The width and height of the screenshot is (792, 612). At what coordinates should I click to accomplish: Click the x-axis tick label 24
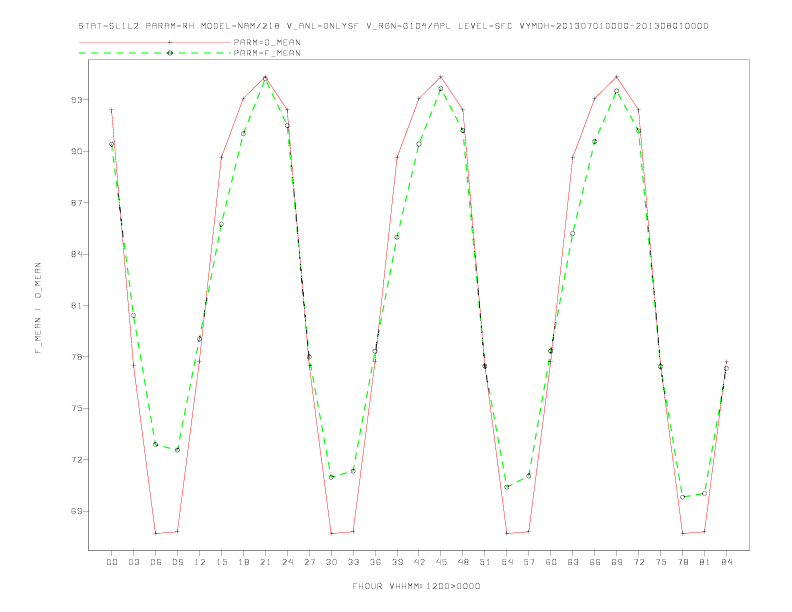(287, 562)
